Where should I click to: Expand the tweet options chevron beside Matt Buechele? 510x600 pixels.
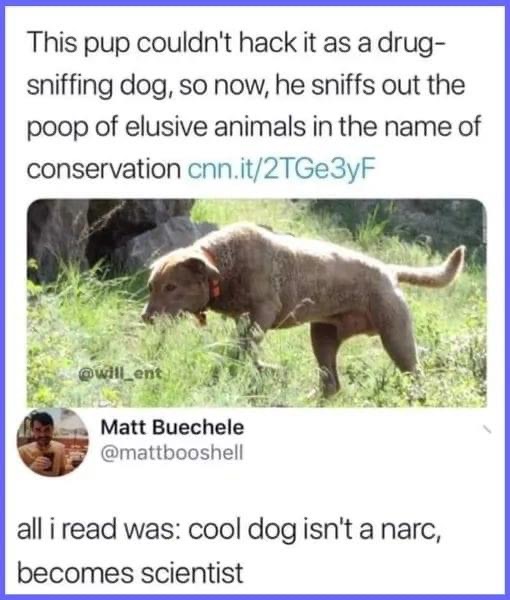pos(486,430)
